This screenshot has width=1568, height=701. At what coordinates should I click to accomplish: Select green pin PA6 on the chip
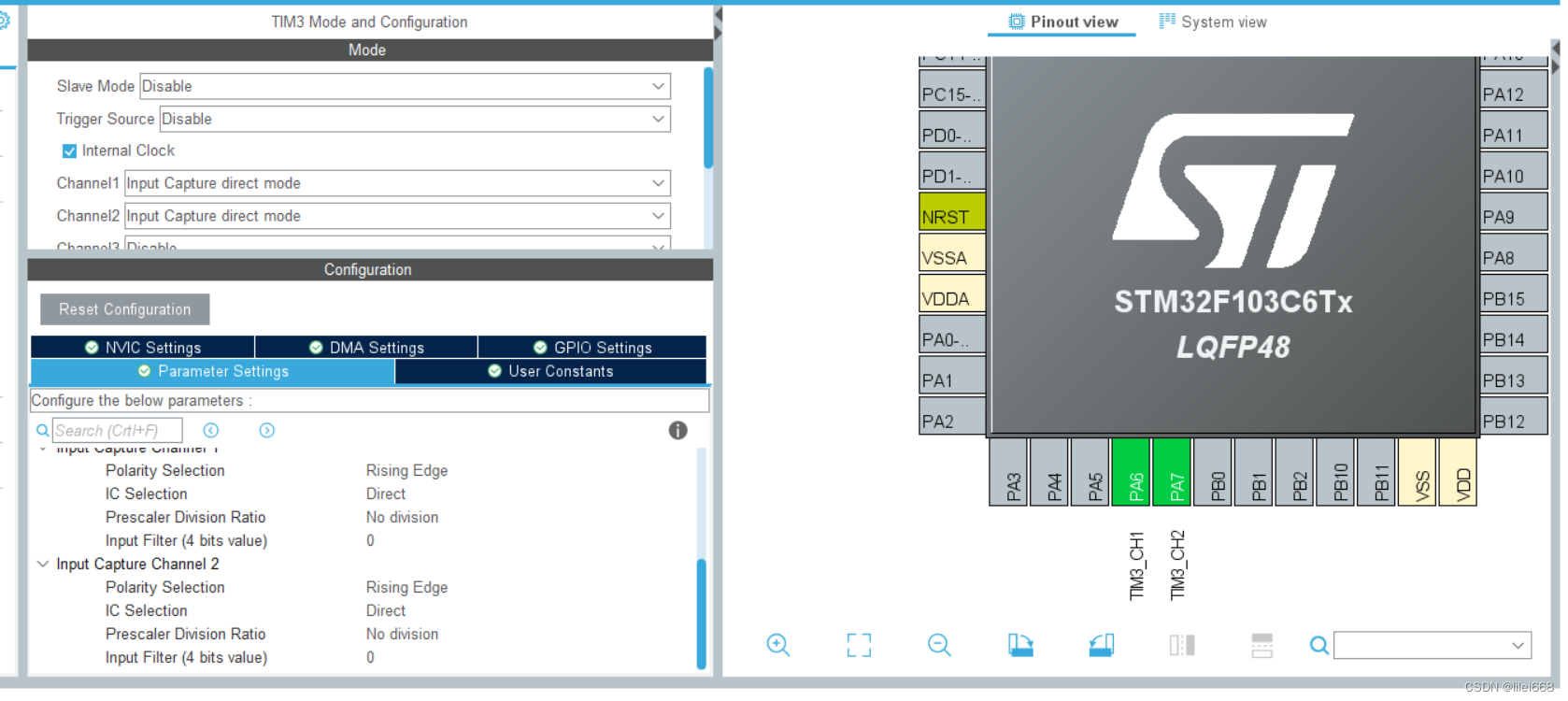click(1132, 473)
